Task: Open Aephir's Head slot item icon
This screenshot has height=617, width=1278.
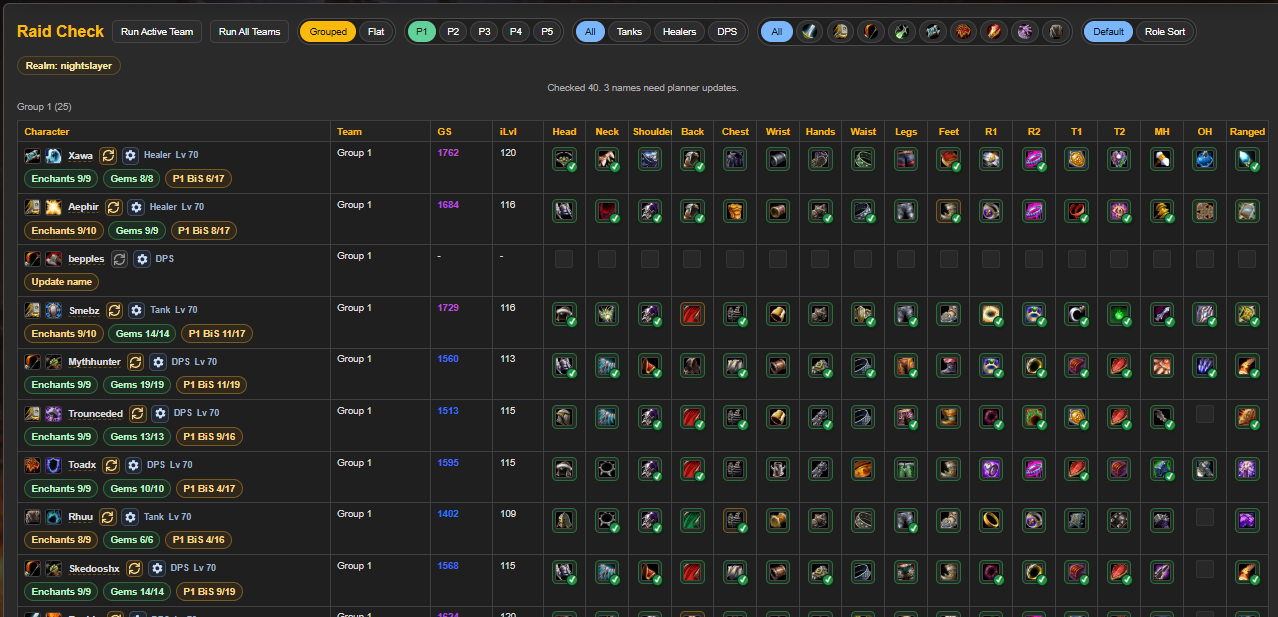Action: pyautogui.click(x=564, y=210)
